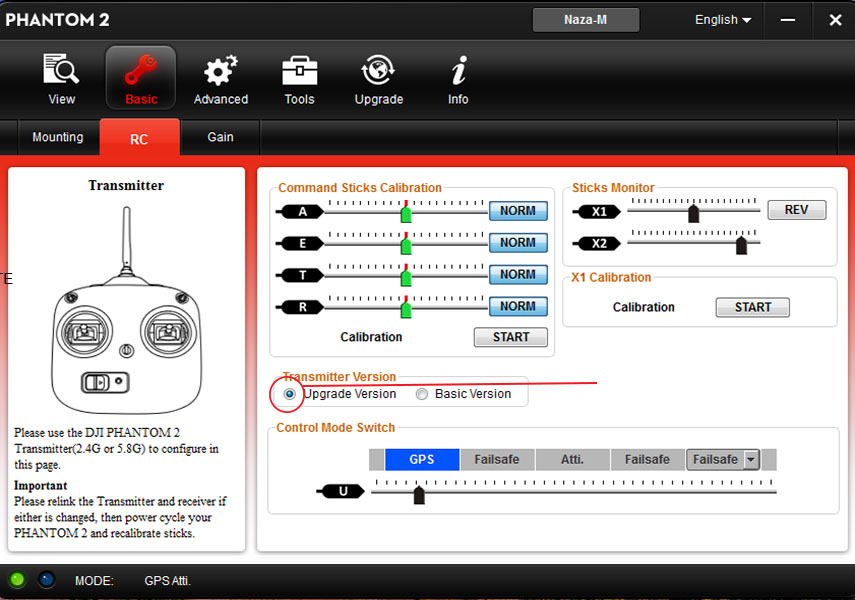Image resolution: width=855 pixels, height=600 pixels.
Task: Select Failsafe segment after Atti.
Action: tap(647, 459)
